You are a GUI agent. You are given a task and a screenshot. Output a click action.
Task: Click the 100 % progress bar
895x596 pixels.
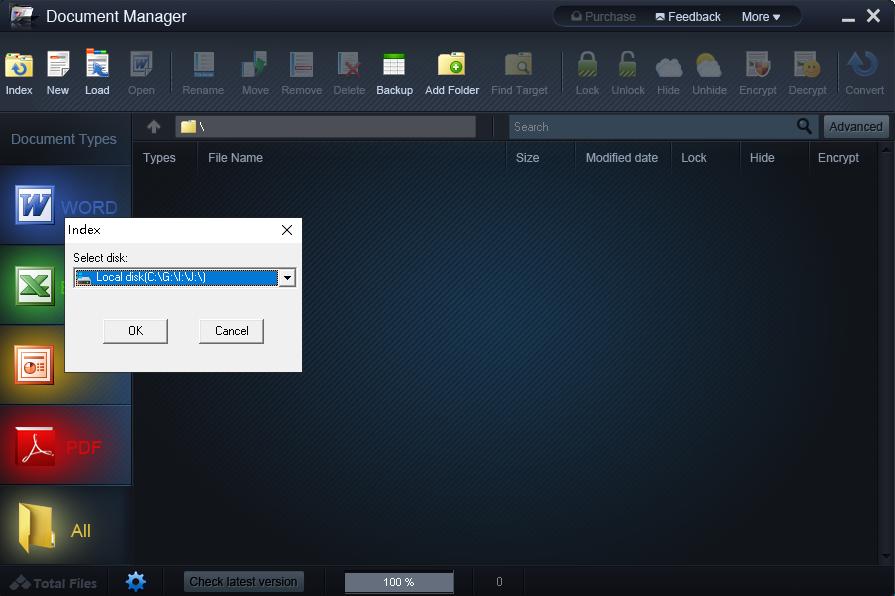click(x=399, y=582)
